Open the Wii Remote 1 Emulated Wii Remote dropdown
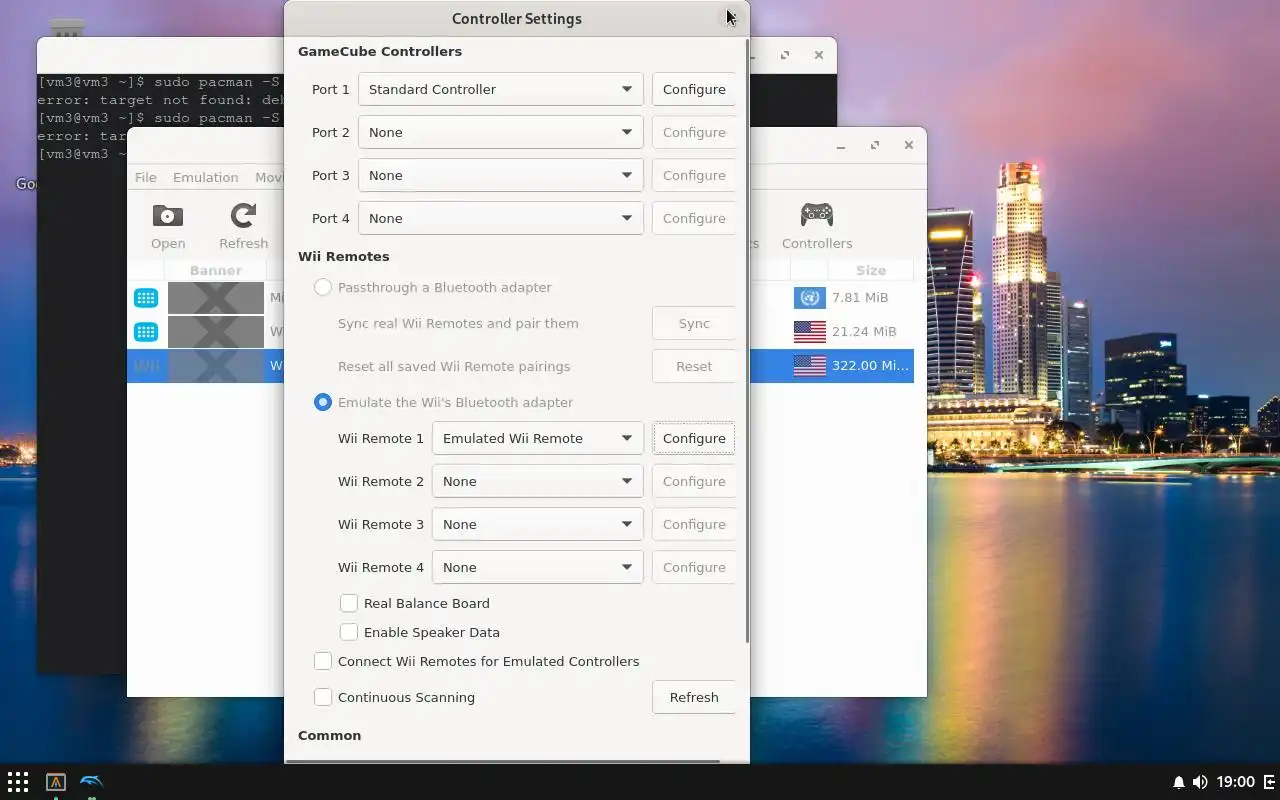 (x=537, y=438)
